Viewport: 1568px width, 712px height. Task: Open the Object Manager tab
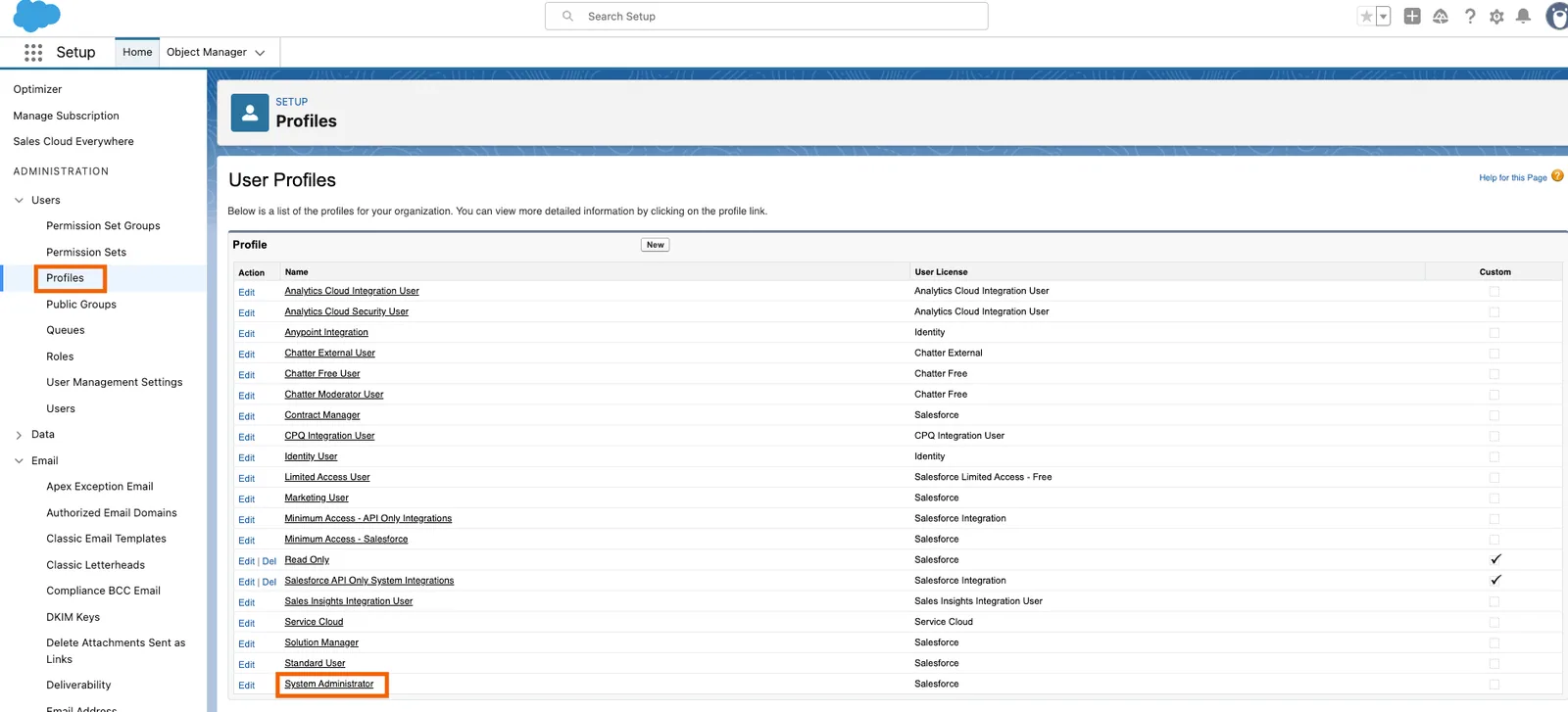[x=207, y=52]
